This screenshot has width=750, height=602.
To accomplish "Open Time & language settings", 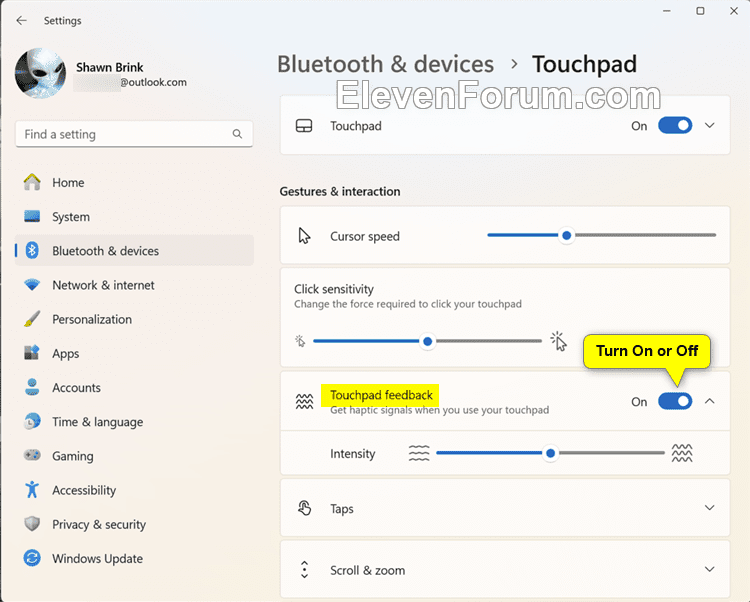I will pos(134,422).
